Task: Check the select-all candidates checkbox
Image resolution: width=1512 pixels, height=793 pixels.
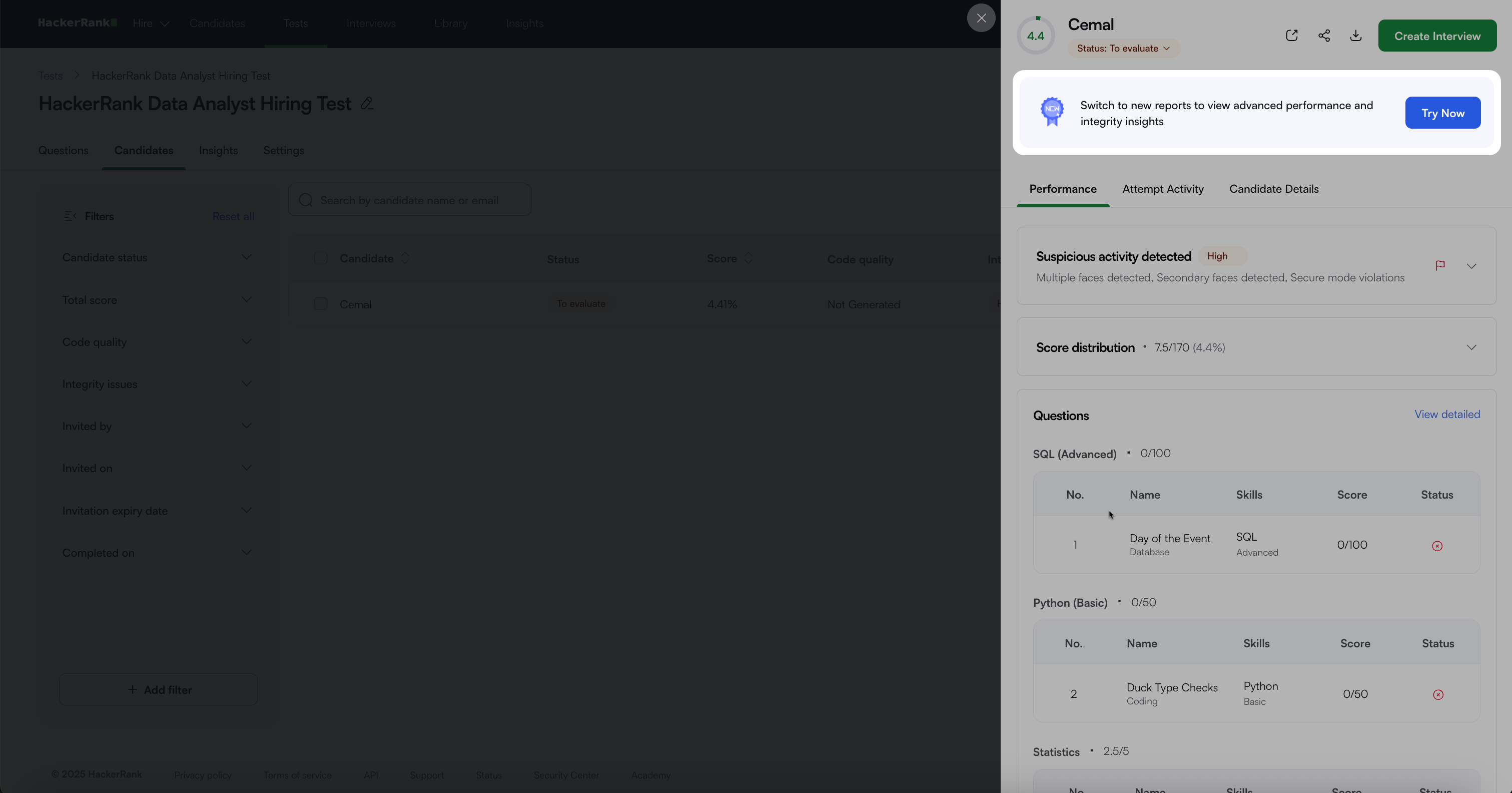Action: pyautogui.click(x=321, y=258)
